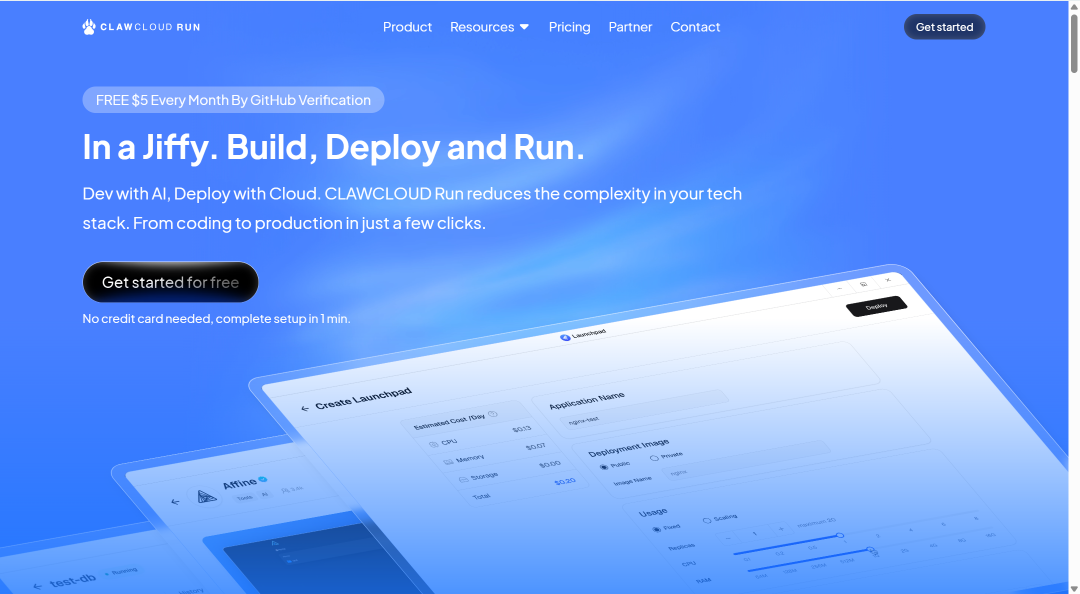Image resolution: width=1080 pixels, height=594 pixels.
Task: Click the CLAWCLOUD RUN wordmark
Action: tap(150, 27)
